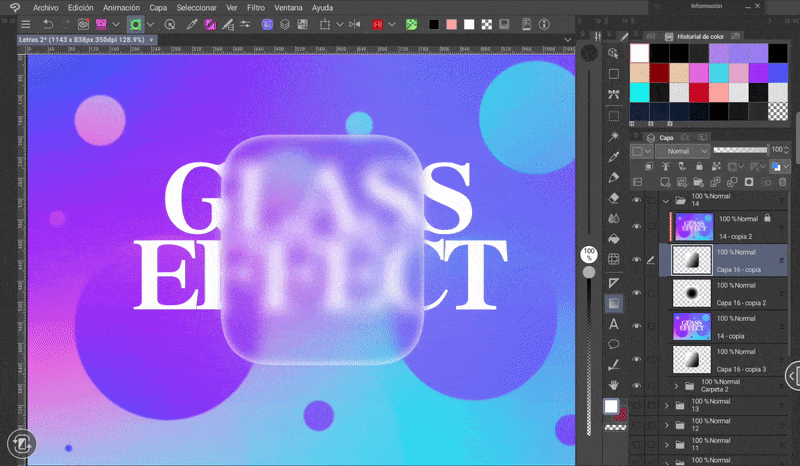The width and height of the screenshot is (800, 466).
Task: Click the main drawing color white square
Action: (611, 406)
